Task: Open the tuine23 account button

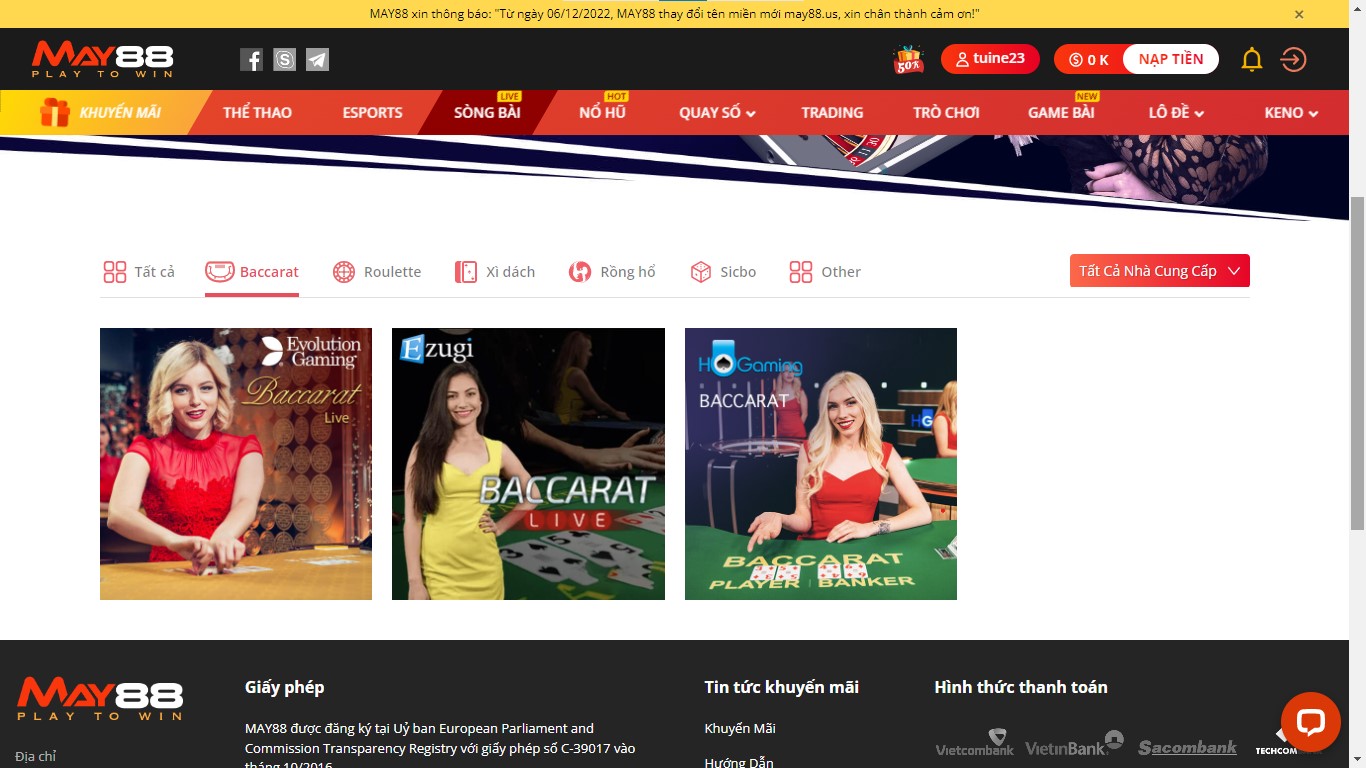Action: coord(990,59)
